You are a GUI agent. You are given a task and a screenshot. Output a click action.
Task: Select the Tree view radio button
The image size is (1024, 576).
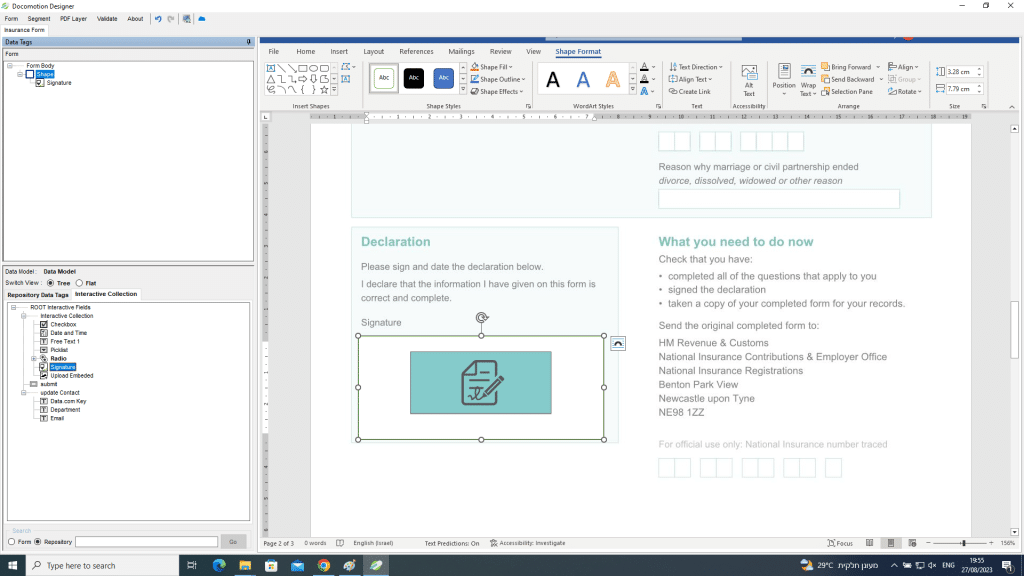51,283
